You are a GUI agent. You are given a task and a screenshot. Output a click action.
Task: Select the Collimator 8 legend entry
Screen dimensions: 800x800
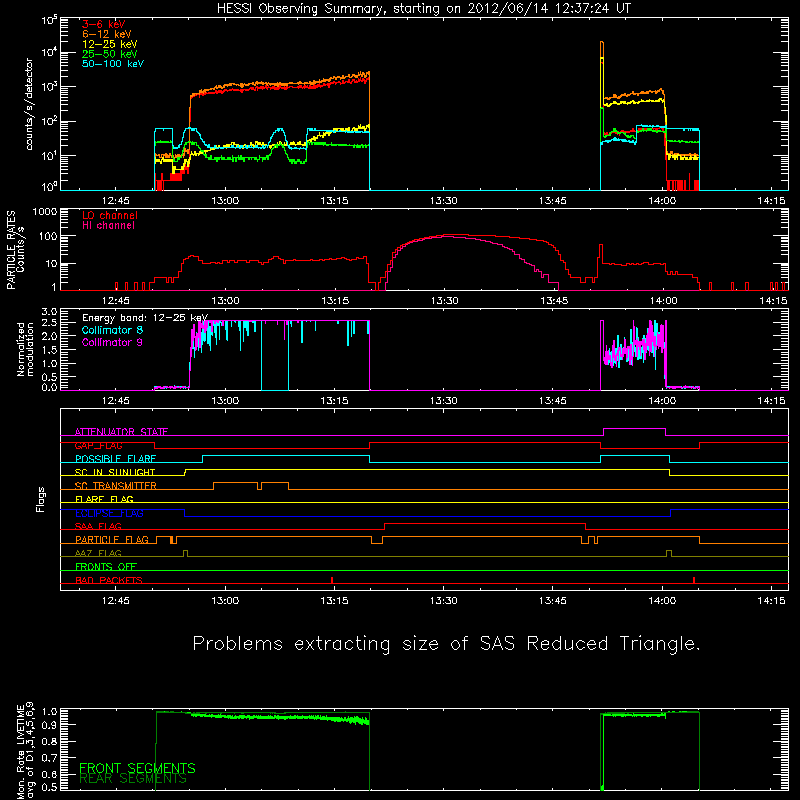(x=112, y=330)
